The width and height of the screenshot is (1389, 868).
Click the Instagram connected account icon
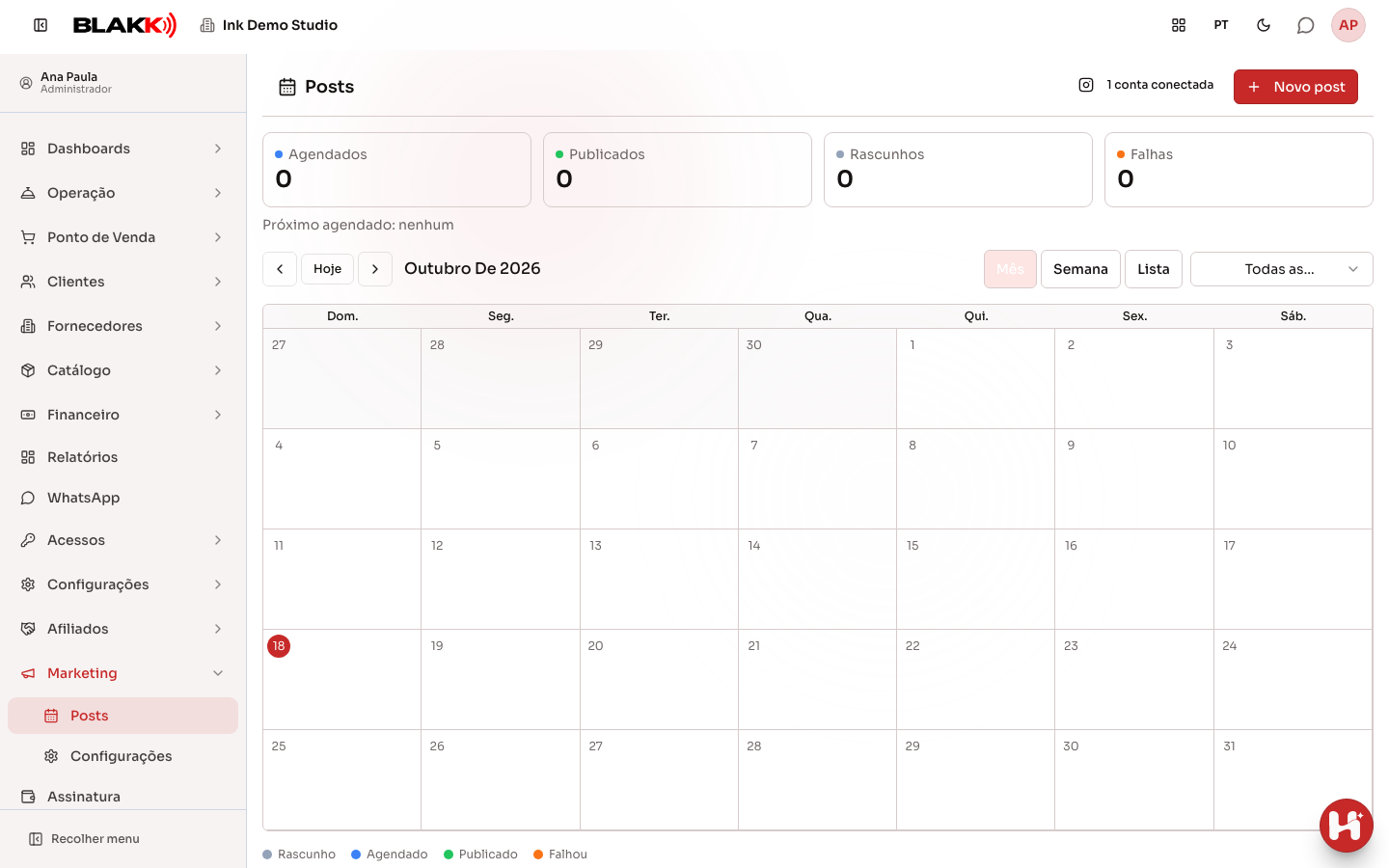[1086, 85]
